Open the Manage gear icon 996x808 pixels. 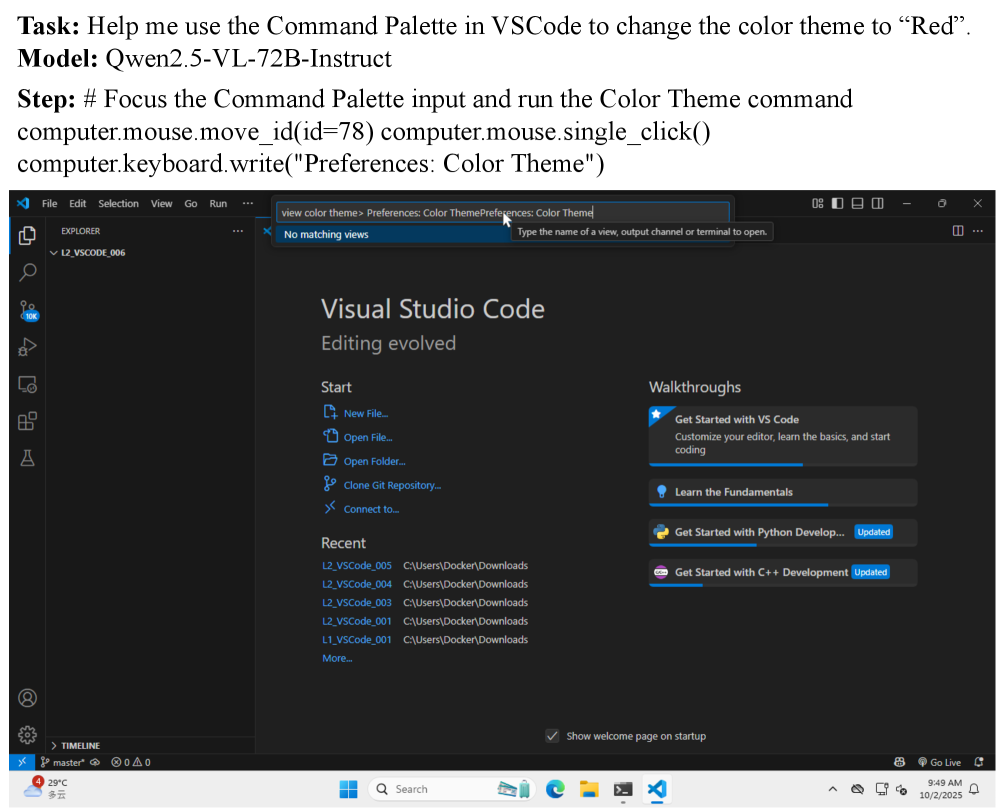coord(27,735)
